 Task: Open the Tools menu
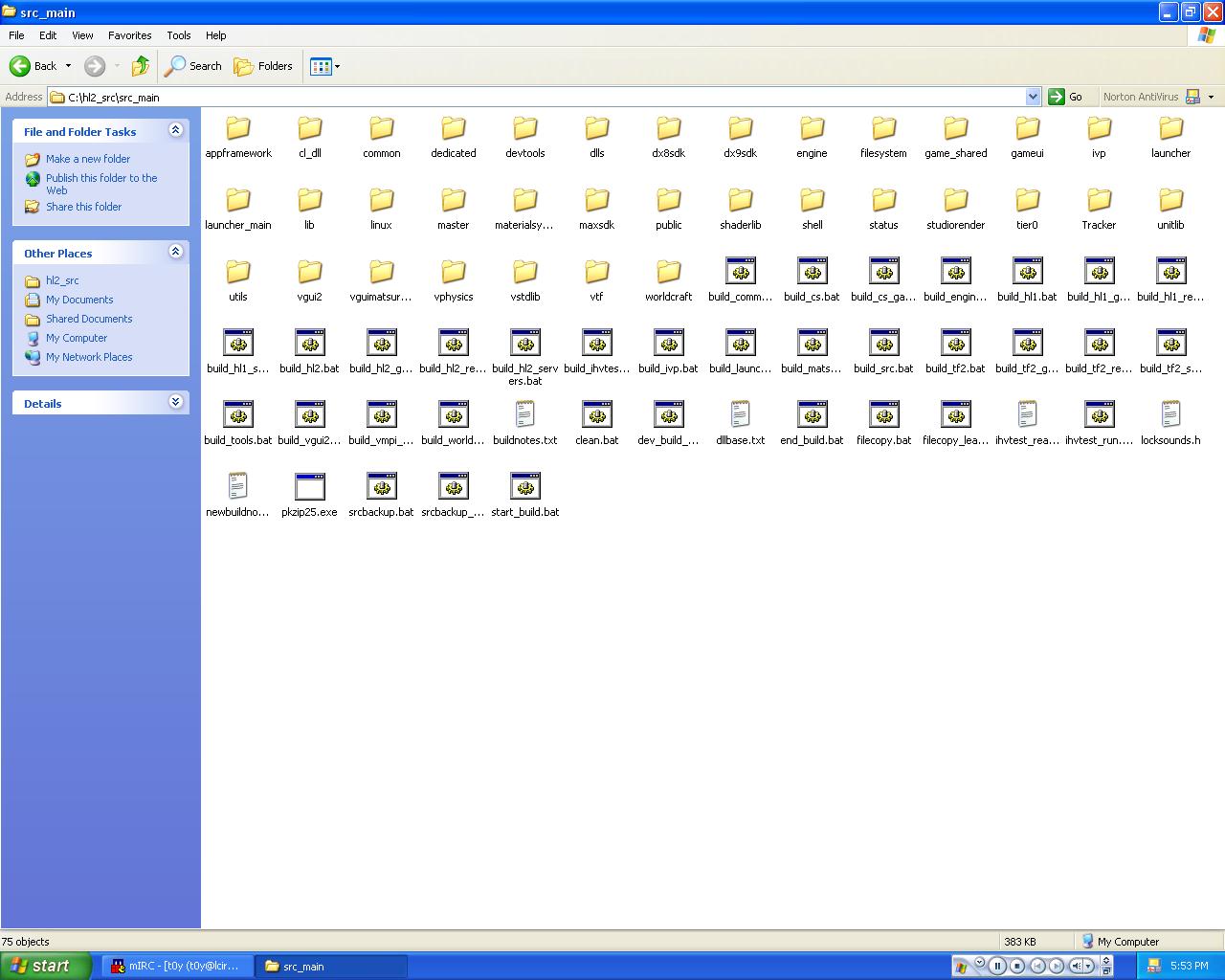179,35
